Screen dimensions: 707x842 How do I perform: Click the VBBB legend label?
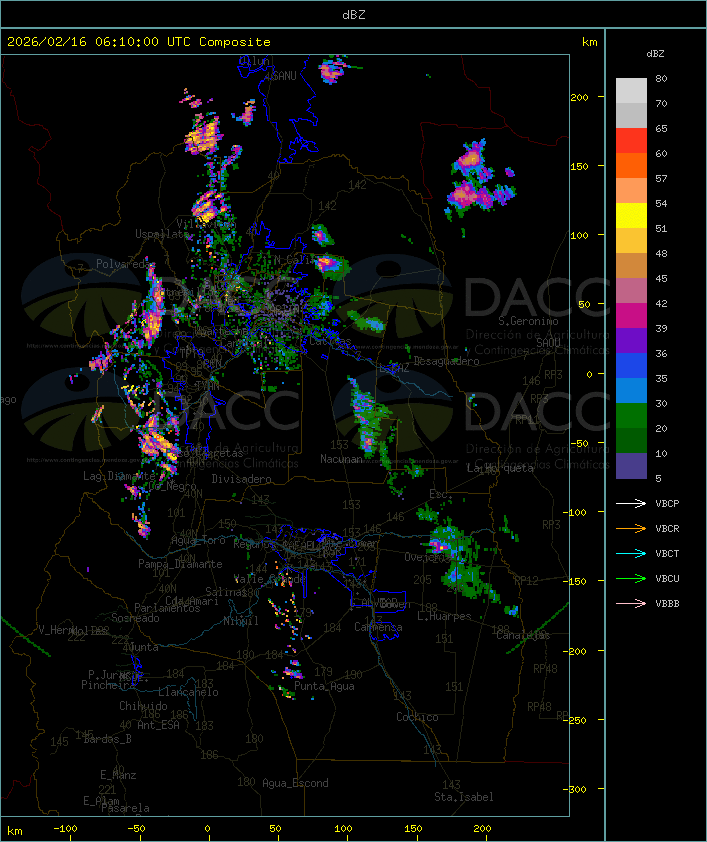[x=667, y=604]
